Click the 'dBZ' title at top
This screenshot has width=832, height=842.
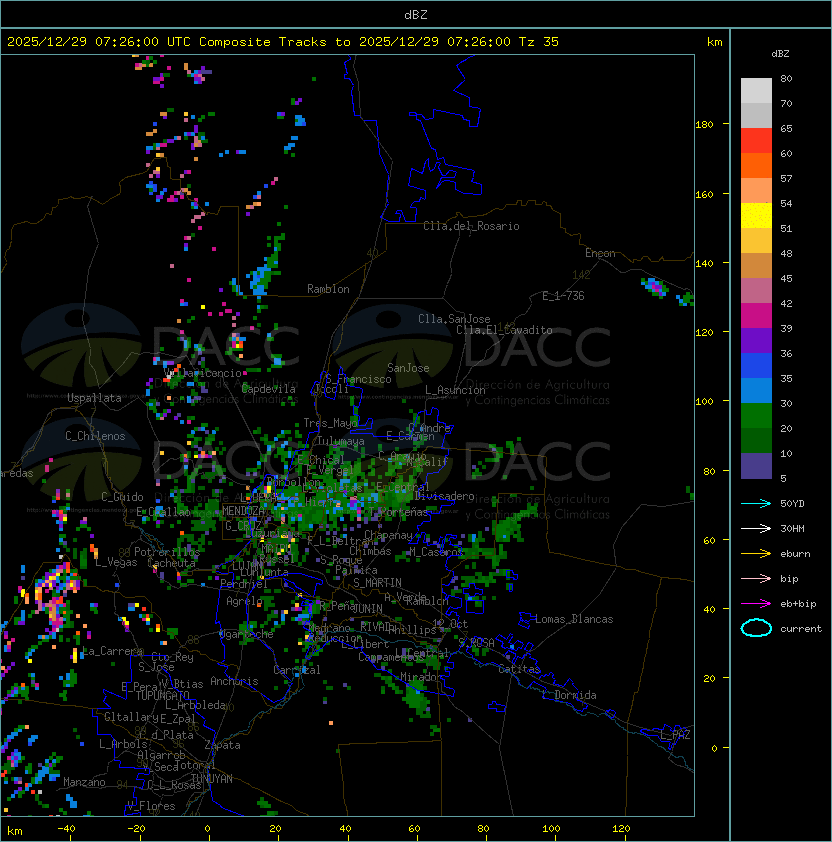[x=416, y=15]
